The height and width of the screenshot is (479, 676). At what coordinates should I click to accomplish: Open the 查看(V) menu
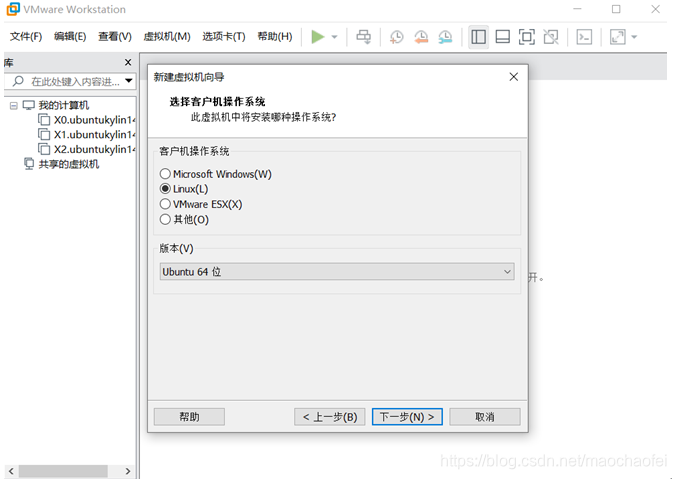pyautogui.click(x=115, y=37)
